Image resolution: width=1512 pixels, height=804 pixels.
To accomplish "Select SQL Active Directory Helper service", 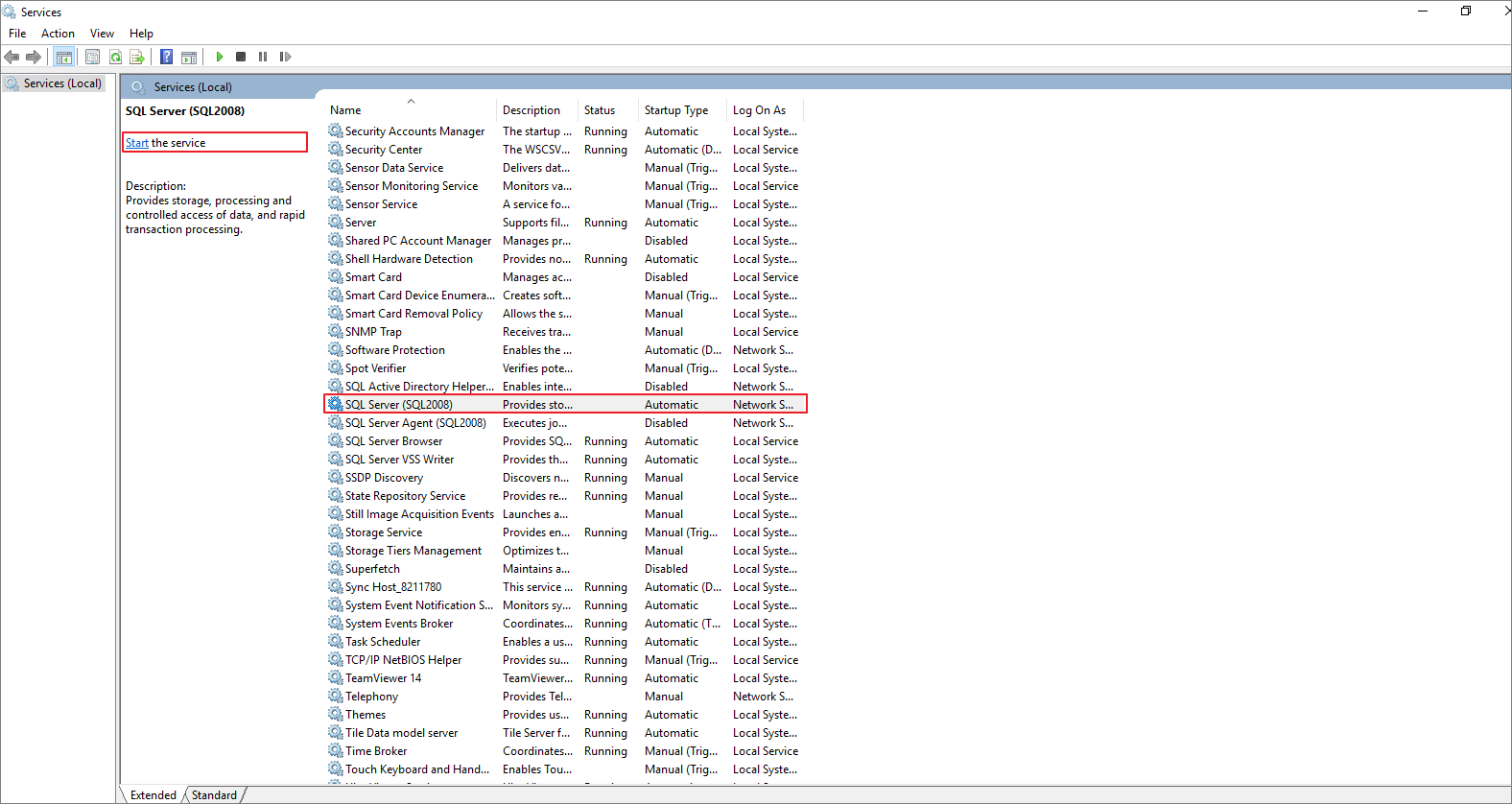I will [420, 387].
